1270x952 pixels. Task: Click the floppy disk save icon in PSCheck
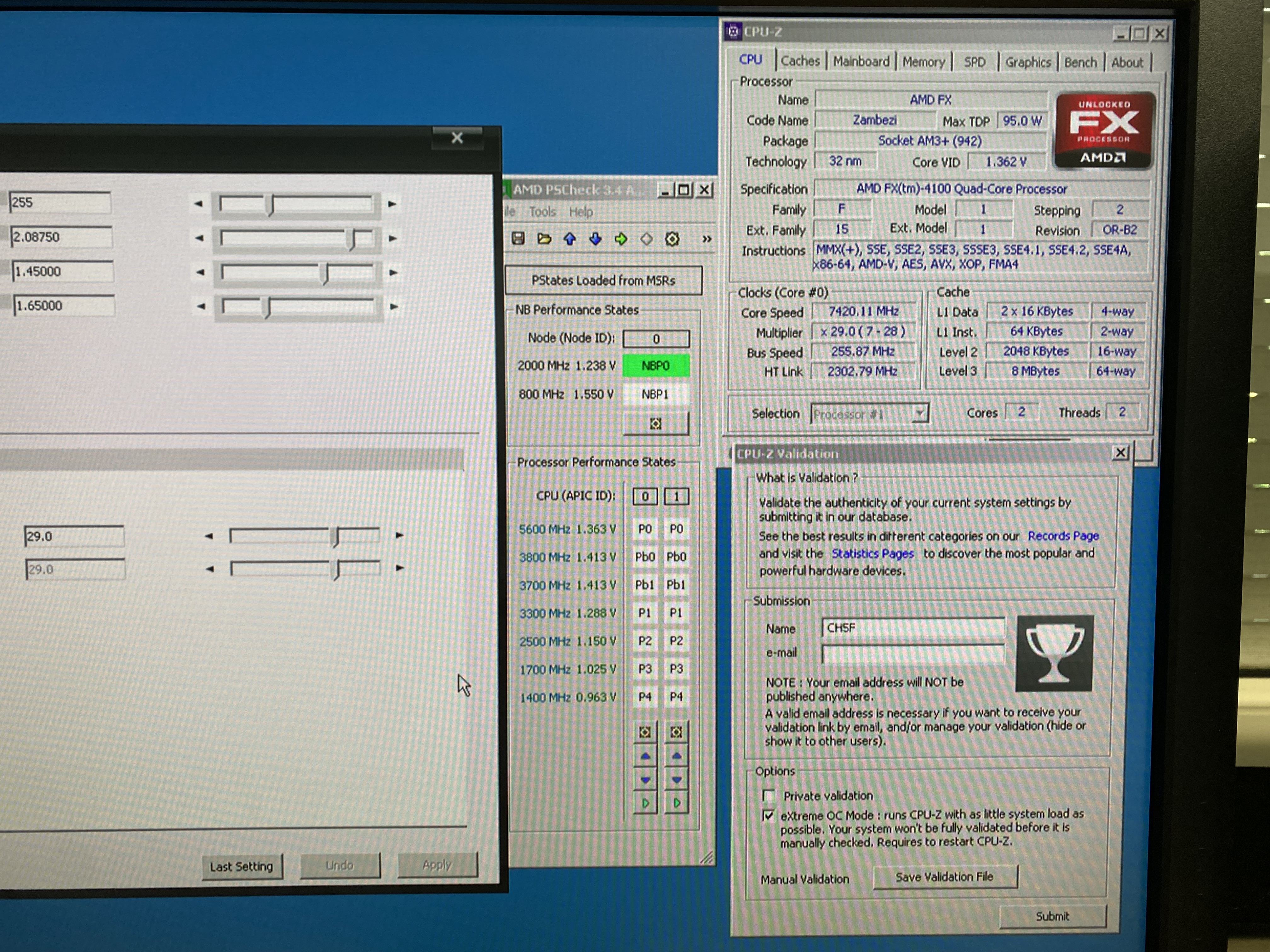pyautogui.click(x=518, y=239)
